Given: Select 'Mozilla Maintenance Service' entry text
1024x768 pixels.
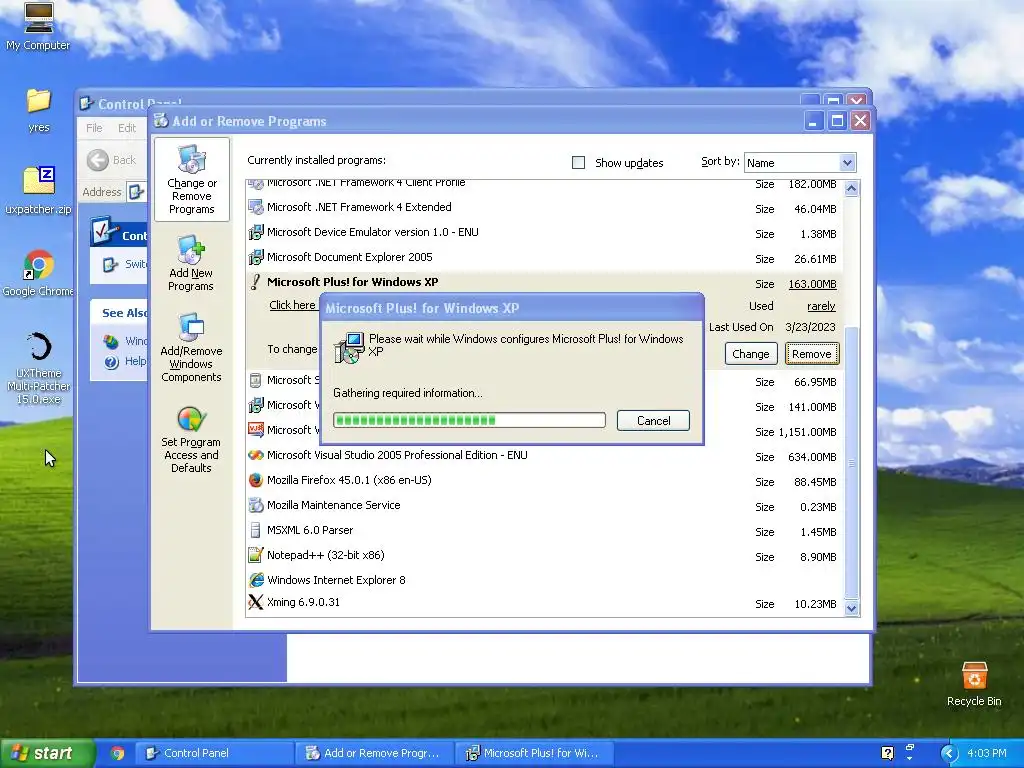Looking at the screenshot, I should tap(334, 505).
